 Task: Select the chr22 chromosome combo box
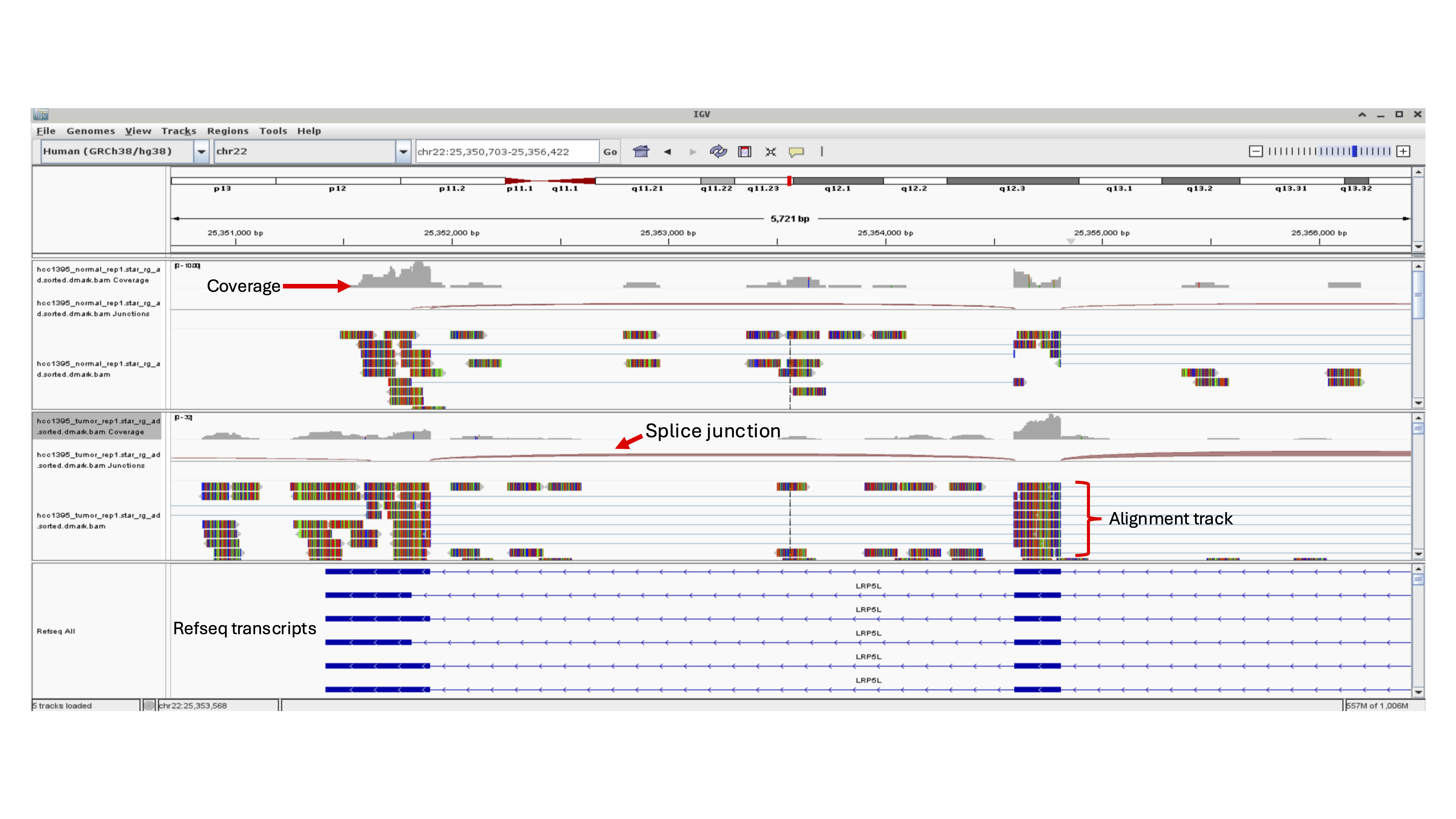[312, 152]
